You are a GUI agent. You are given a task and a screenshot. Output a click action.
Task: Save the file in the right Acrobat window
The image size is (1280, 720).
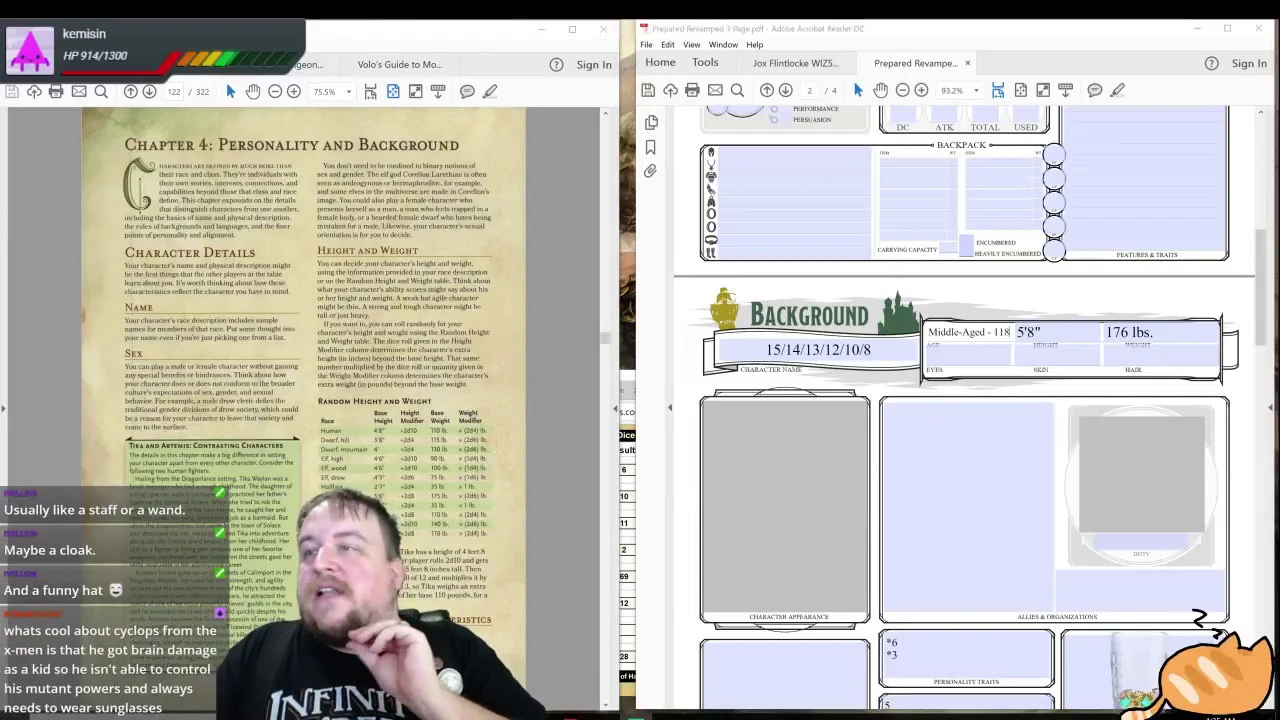tap(648, 90)
